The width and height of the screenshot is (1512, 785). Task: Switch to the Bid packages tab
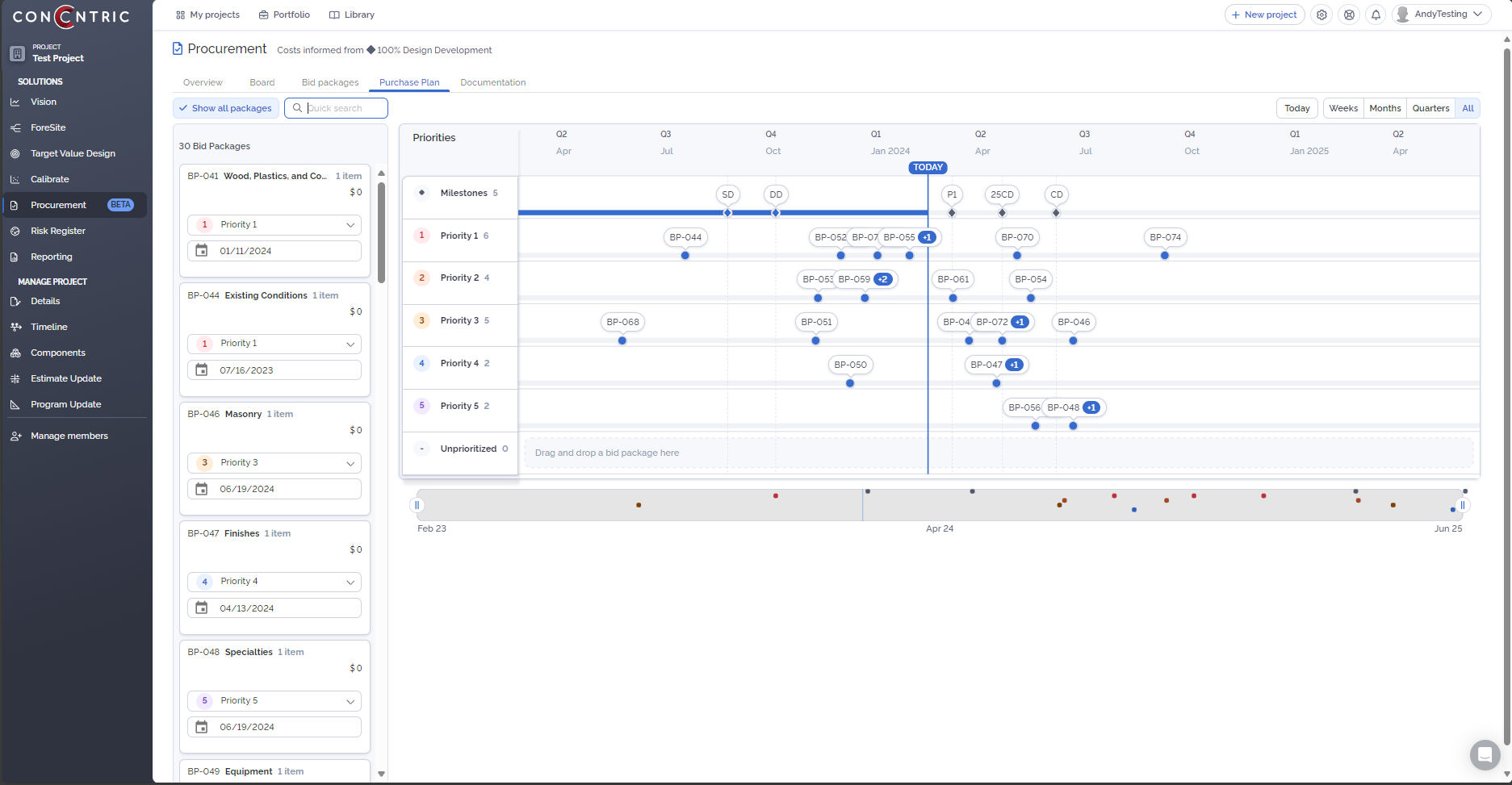[330, 82]
